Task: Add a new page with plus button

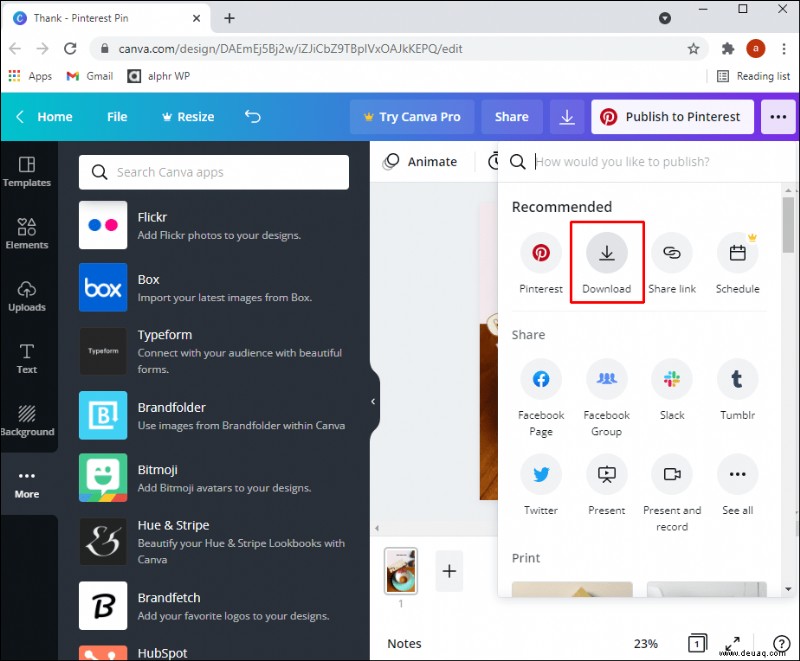Action: (449, 571)
